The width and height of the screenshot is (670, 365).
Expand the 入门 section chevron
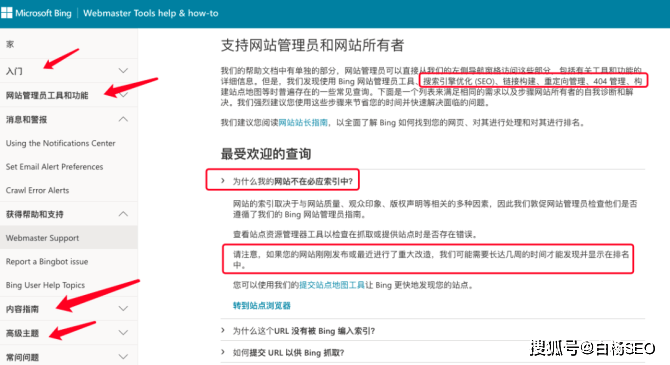[123, 71]
